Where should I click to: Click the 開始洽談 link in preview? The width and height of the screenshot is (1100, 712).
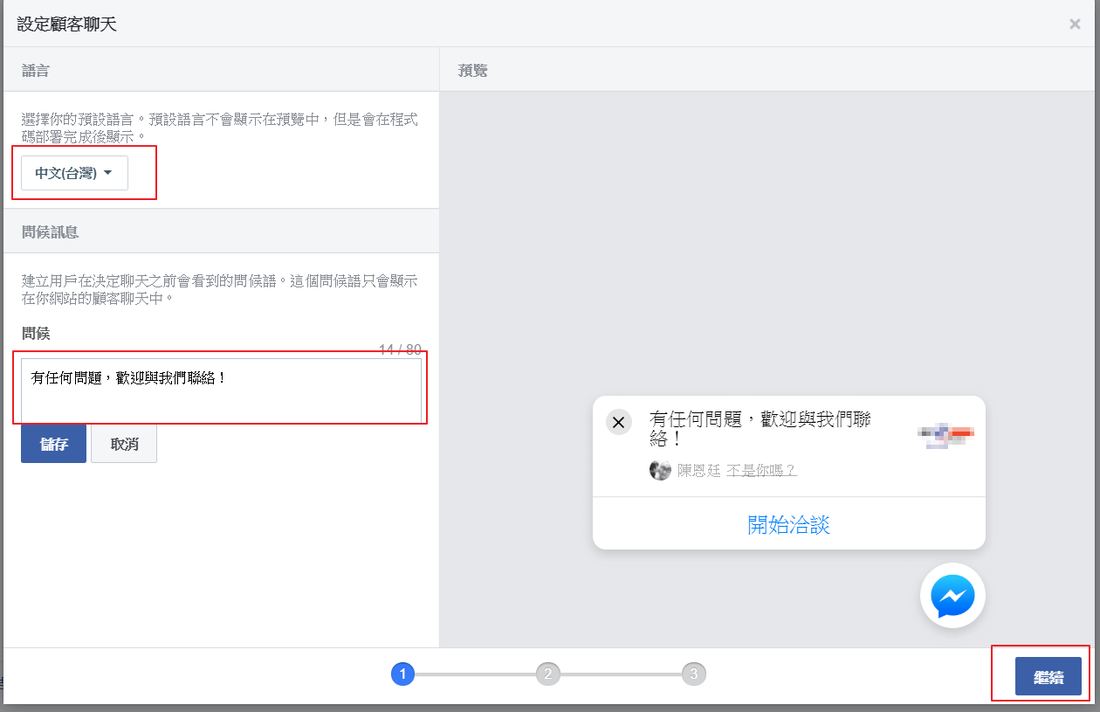click(x=789, y=525)
